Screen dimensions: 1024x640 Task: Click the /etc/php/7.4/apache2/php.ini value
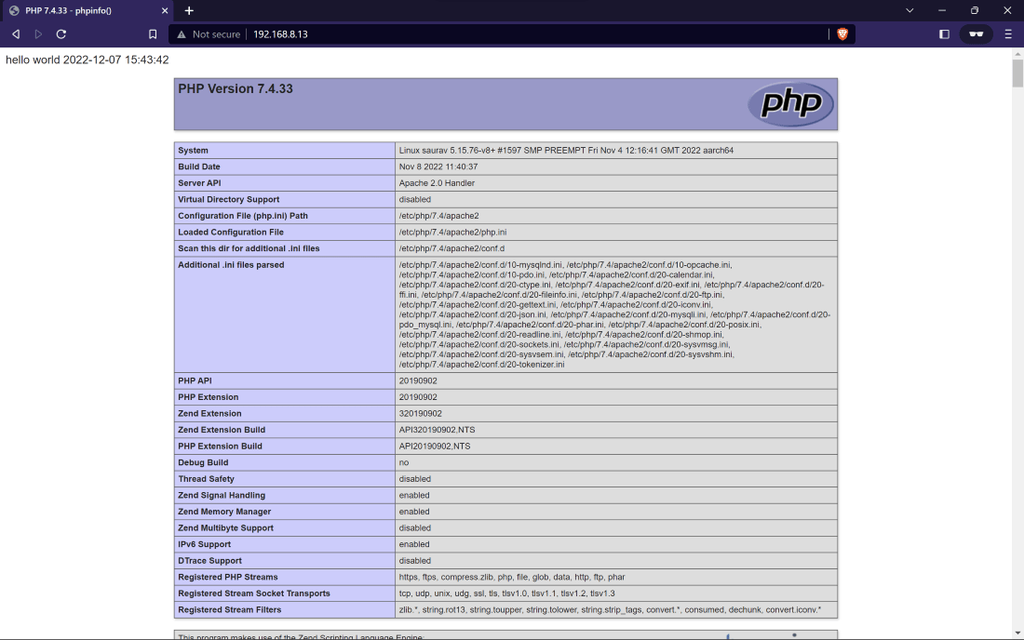point(453,232)
